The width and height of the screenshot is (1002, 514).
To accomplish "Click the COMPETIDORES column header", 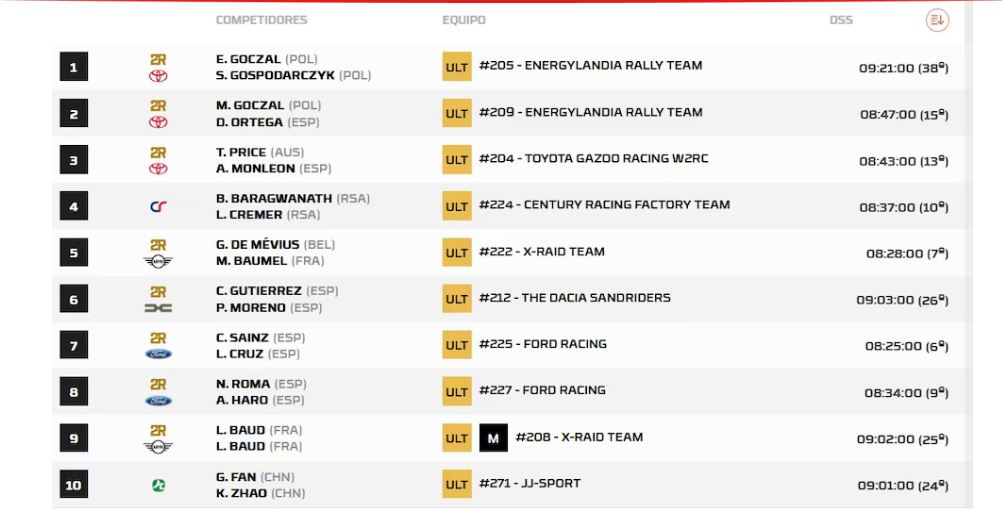I will click(x=261, y=20).
